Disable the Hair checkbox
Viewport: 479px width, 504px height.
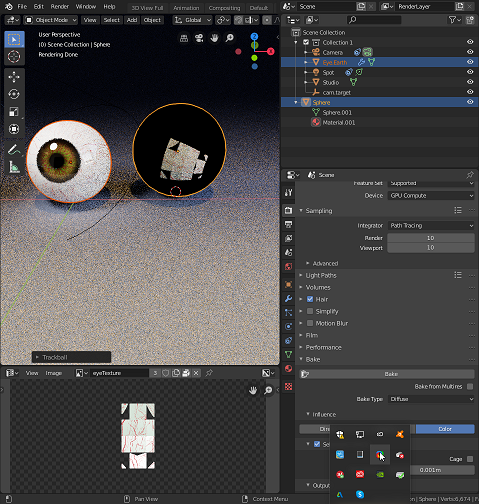tap(310, 299)
